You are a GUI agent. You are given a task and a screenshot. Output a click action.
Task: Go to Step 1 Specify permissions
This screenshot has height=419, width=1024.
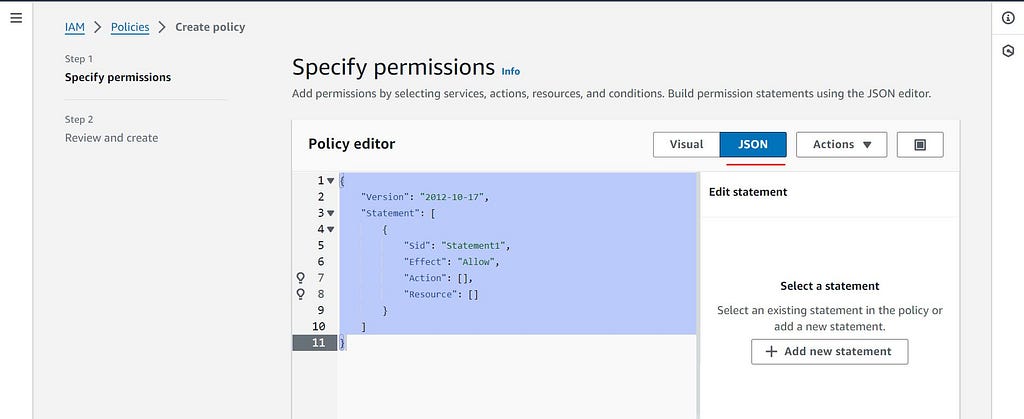point(118,77)
